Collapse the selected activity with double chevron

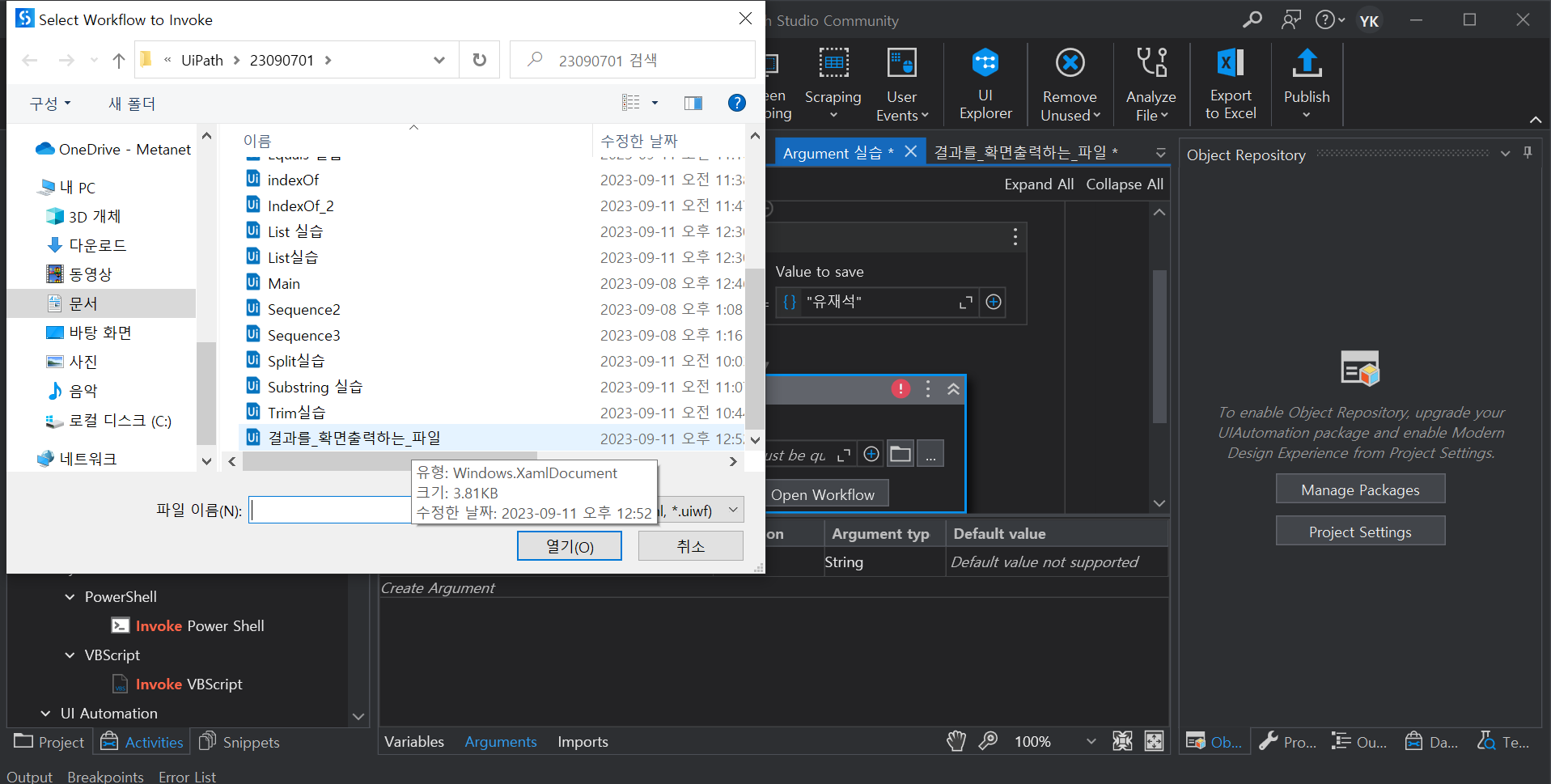point(953,388)
